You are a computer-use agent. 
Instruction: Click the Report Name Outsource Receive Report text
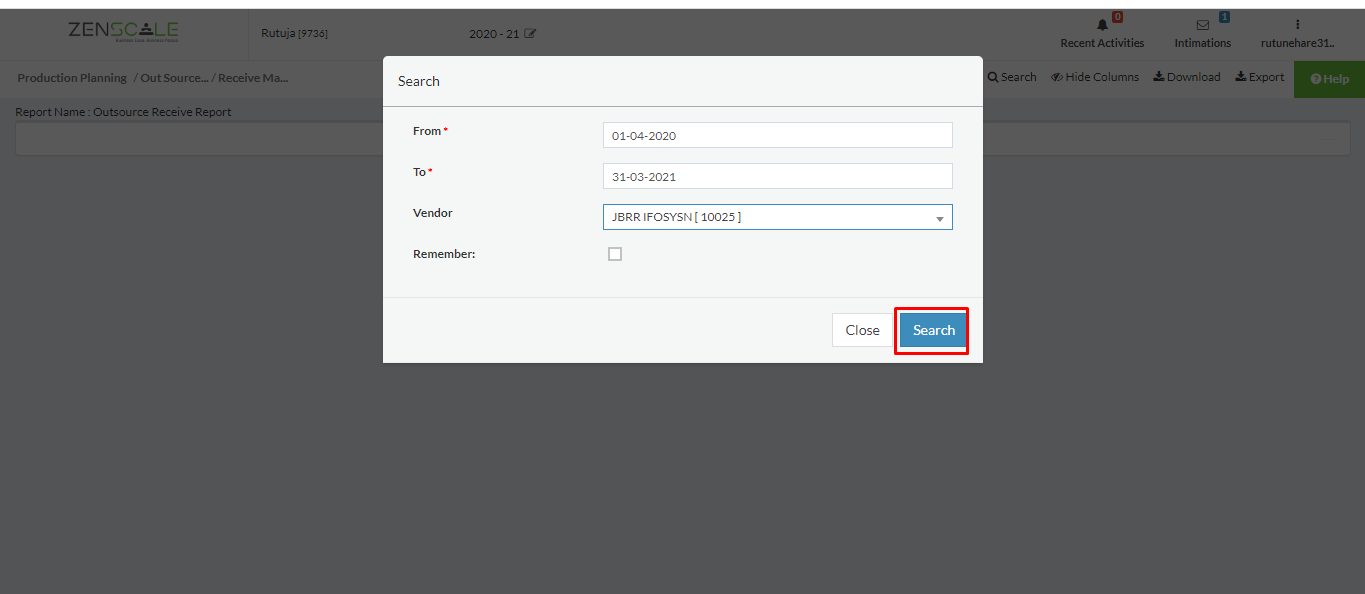[123, 112]
